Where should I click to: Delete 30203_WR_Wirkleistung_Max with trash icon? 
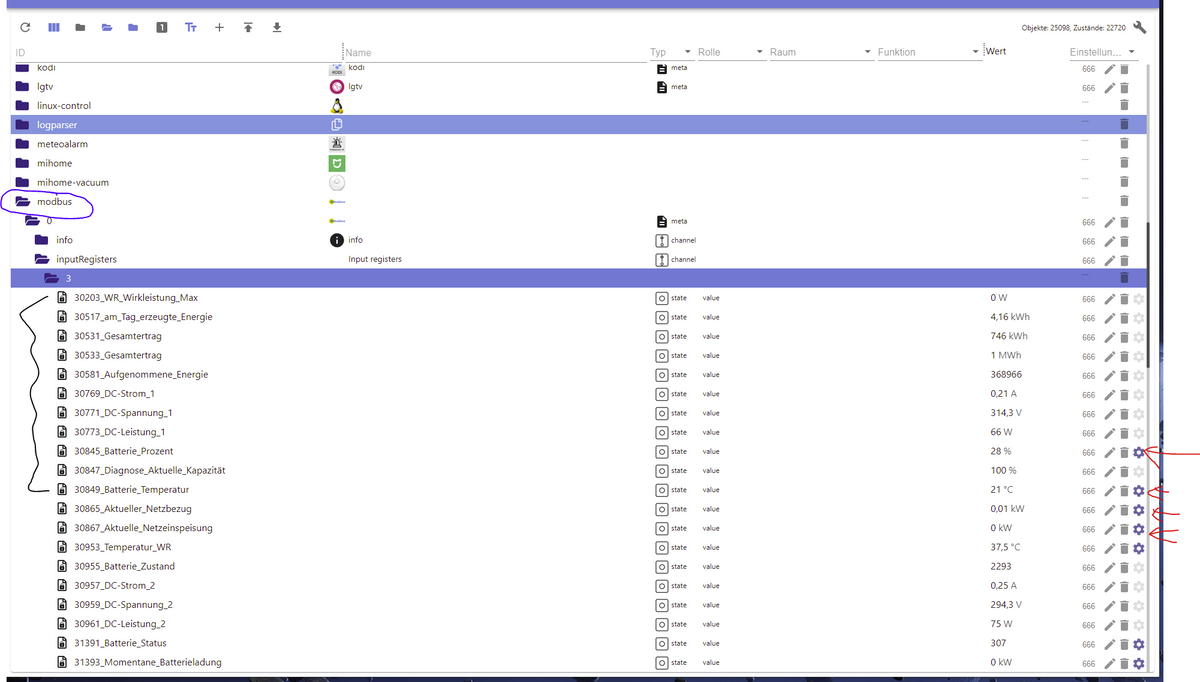[1124, 298]
